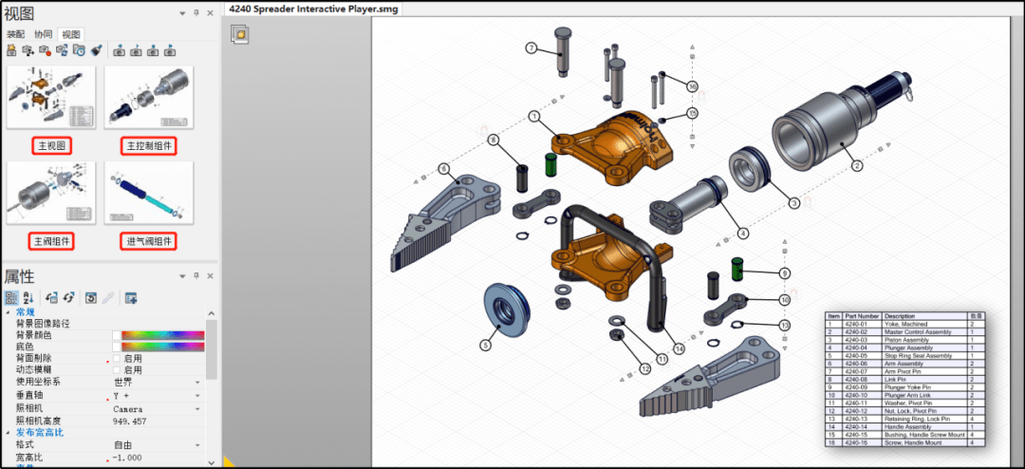This screenshot has height=469, width=1025.
Task: Switch to the 协同 tab
Action: tap(43, 34)
